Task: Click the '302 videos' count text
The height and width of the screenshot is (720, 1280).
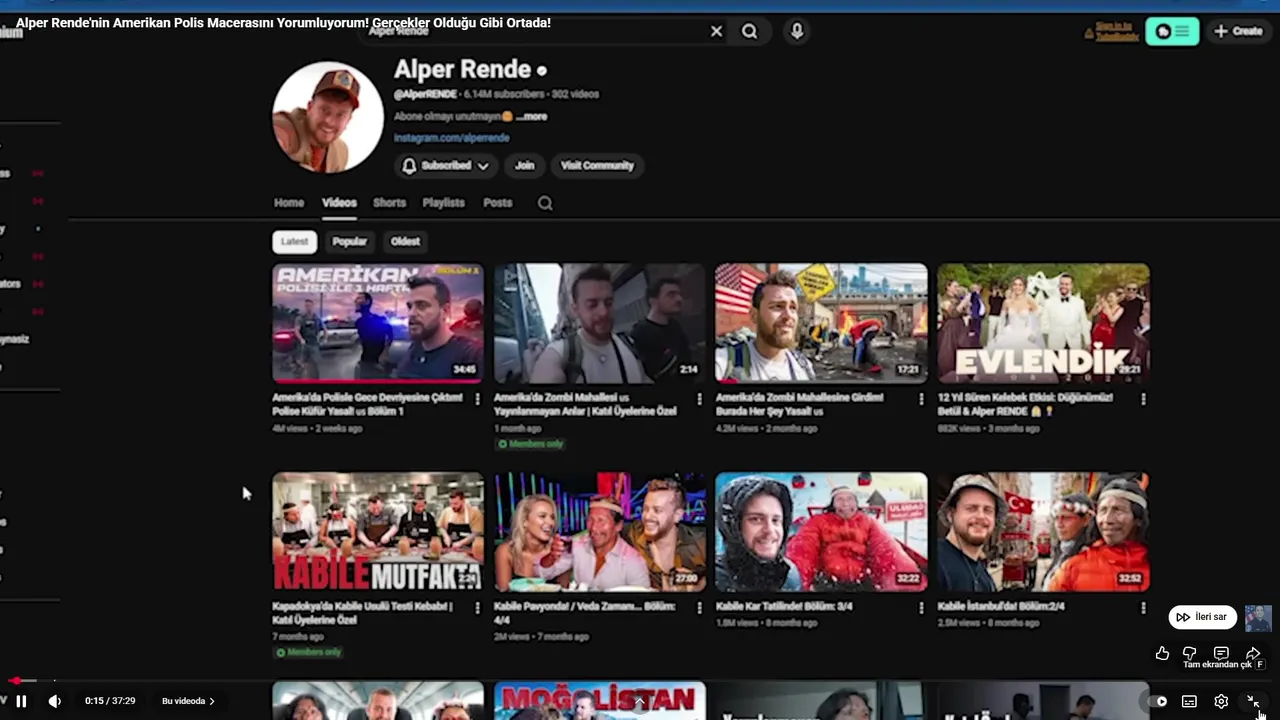Action: click(x=575, y=94)
